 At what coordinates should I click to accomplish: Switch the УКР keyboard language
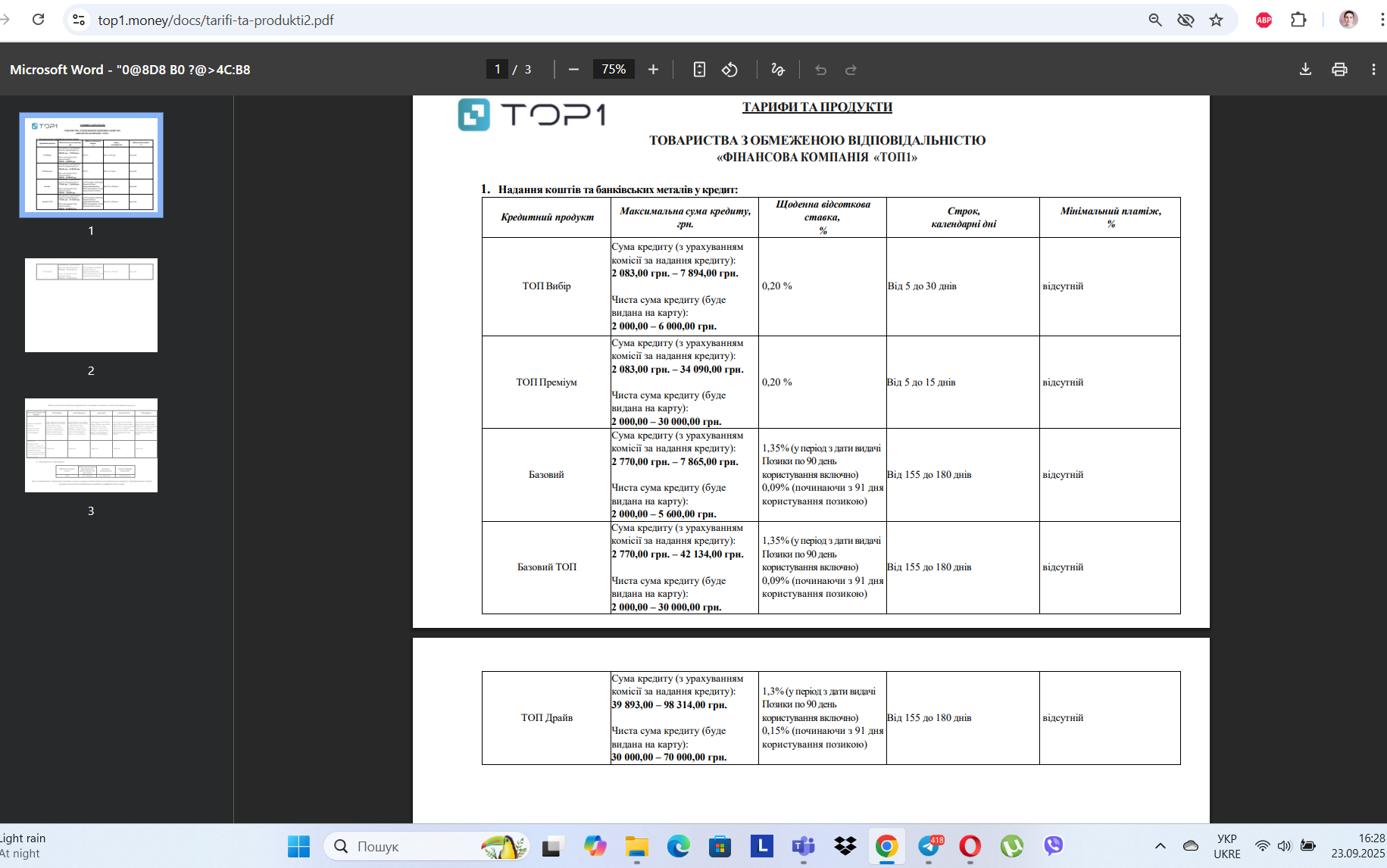1226,846
